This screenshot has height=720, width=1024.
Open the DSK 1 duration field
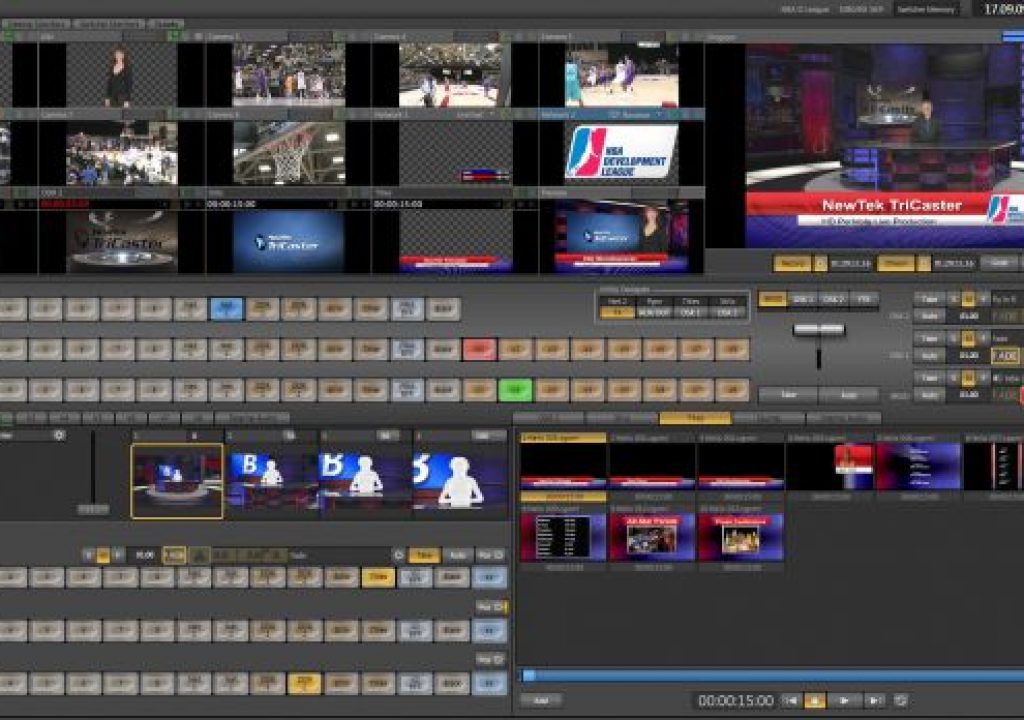(x=968, y=316)
